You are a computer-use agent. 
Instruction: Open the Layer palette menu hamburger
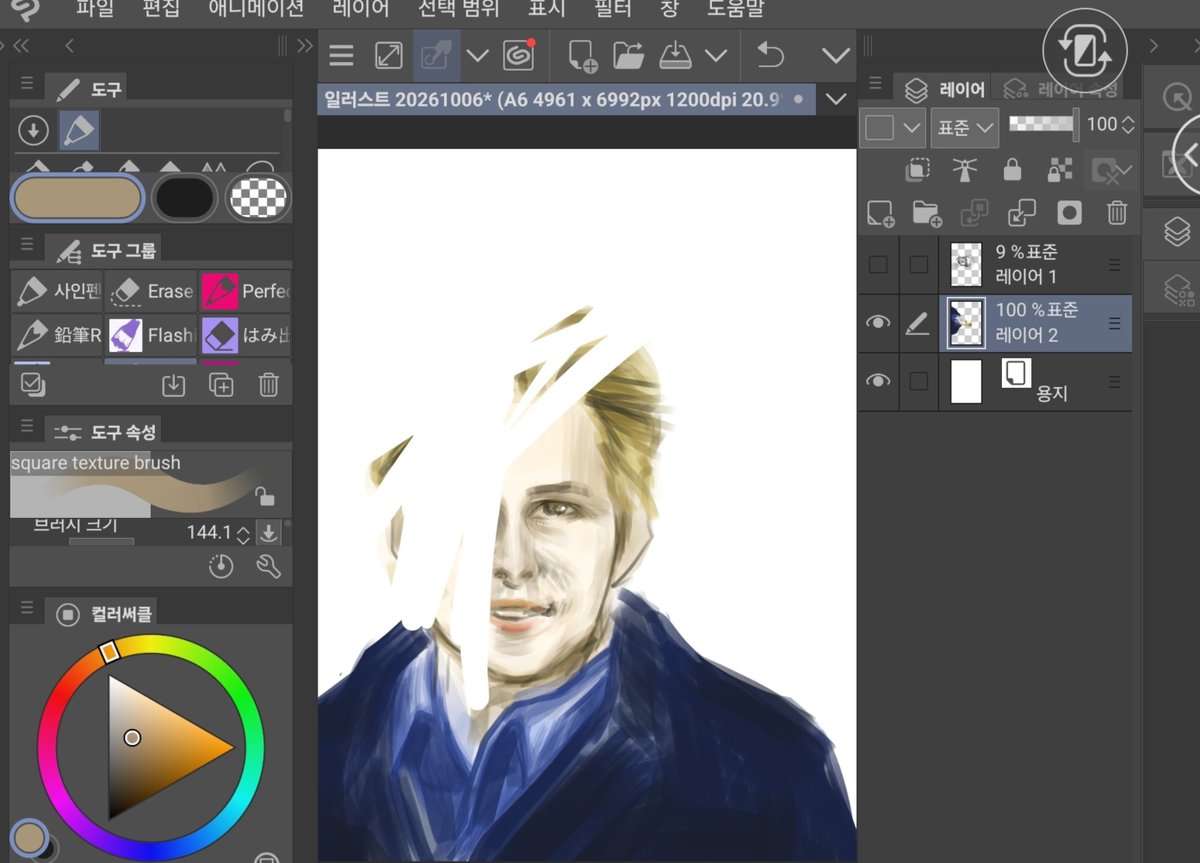point(875,84)
